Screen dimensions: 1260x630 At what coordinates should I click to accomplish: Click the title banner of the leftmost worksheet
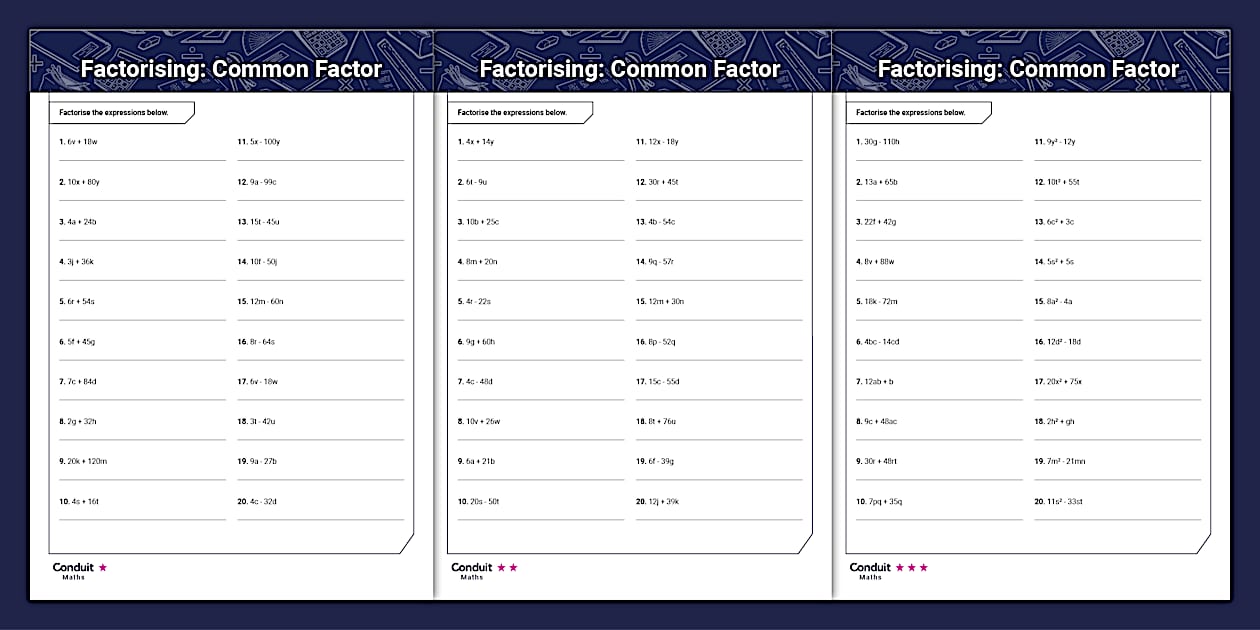pos(231,69)
